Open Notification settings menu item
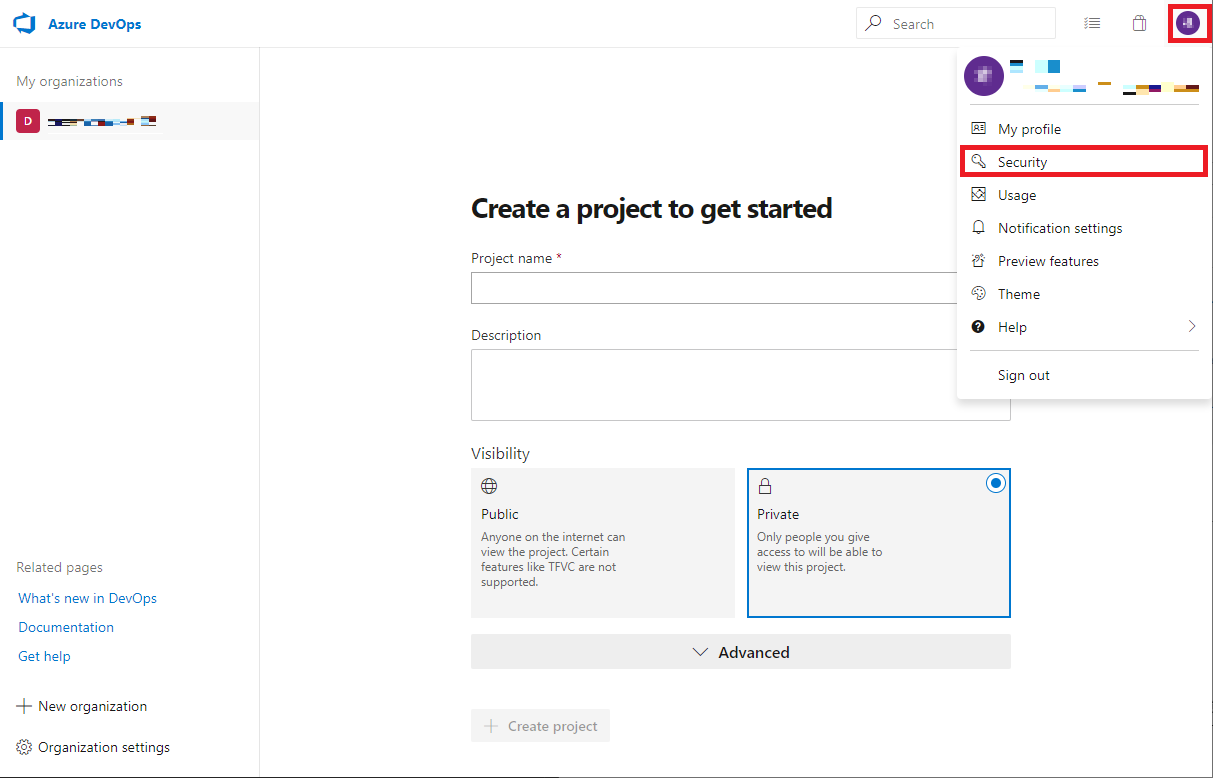1213x778 pixels. point(1084,227)
